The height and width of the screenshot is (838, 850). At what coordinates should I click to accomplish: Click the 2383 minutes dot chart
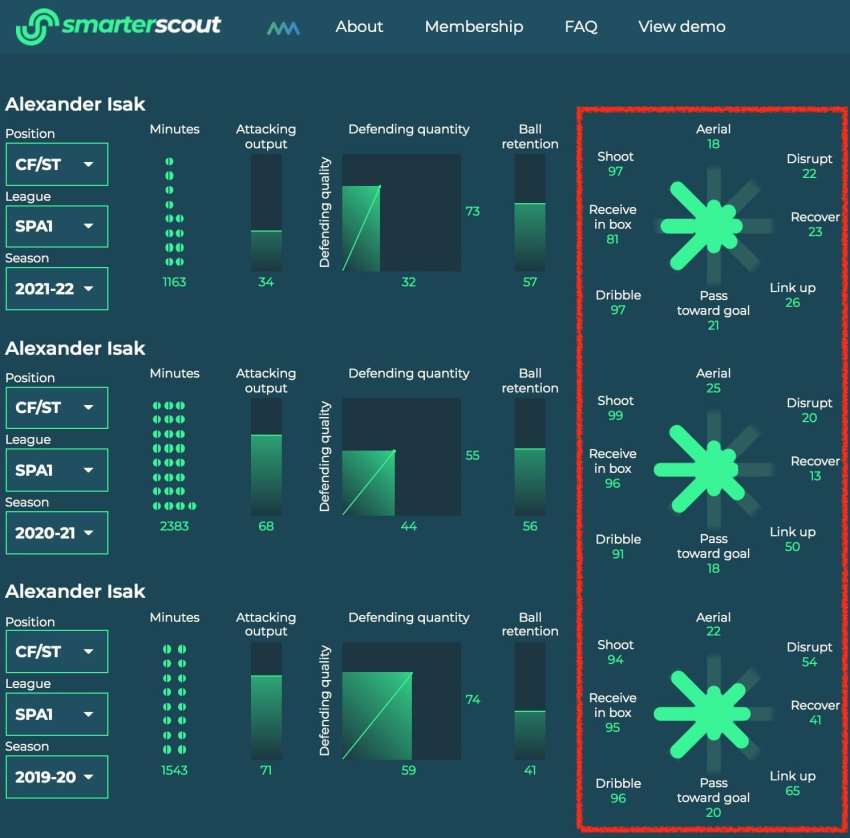(174, 455)
